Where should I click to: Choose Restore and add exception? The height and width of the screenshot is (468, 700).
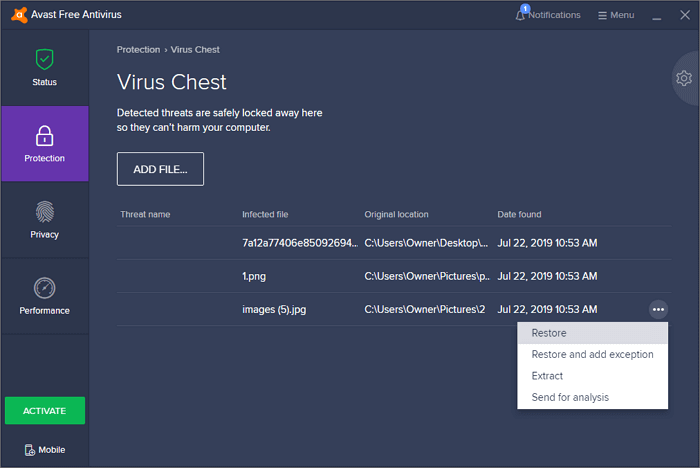point(592,355)
